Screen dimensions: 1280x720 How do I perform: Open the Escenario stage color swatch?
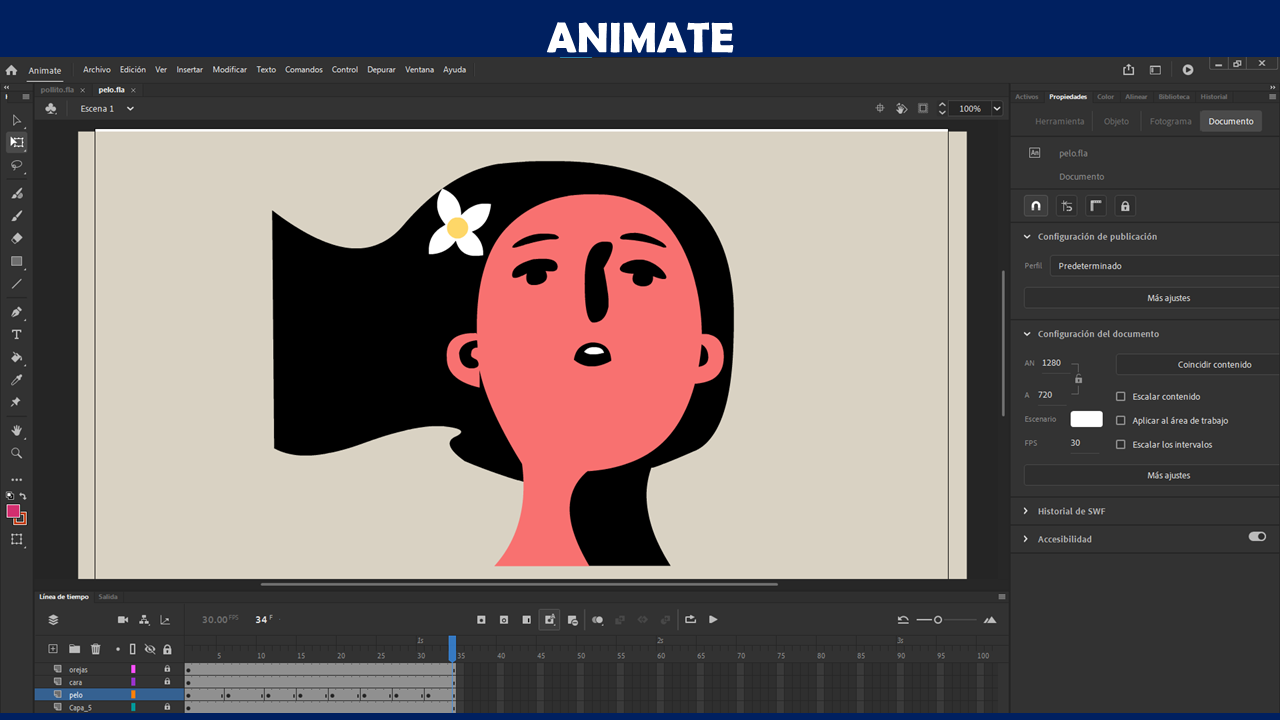(1086, 419)
